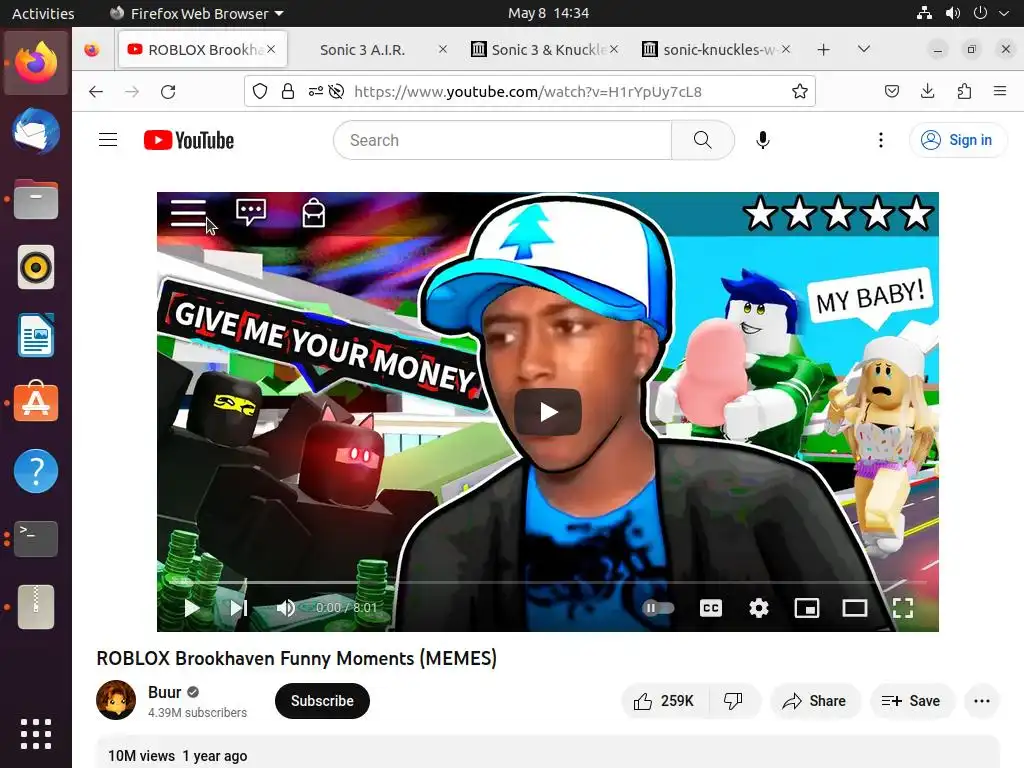Open more actions ellipsis under video
The width and height of the screenshot is (1024, 768).
tap(982, 701)
